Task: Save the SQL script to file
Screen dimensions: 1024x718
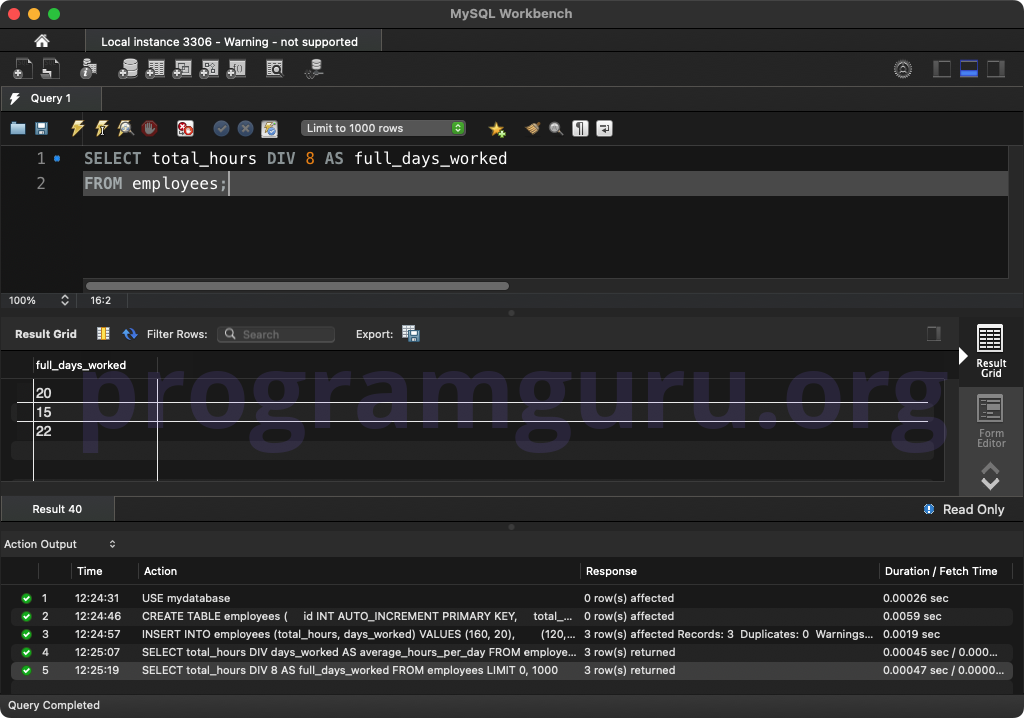Action: pos(41,128)
